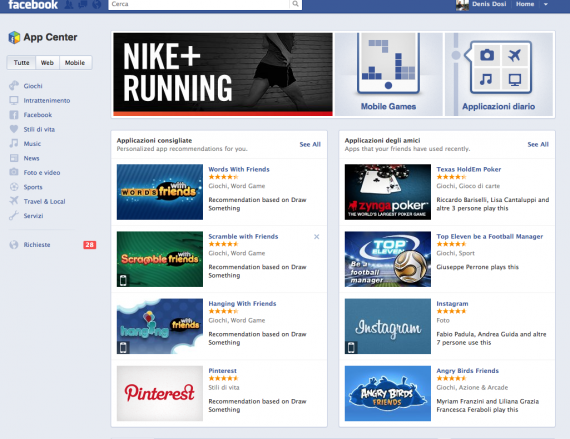Click the Giochi puzzle icon

(14, 85)
